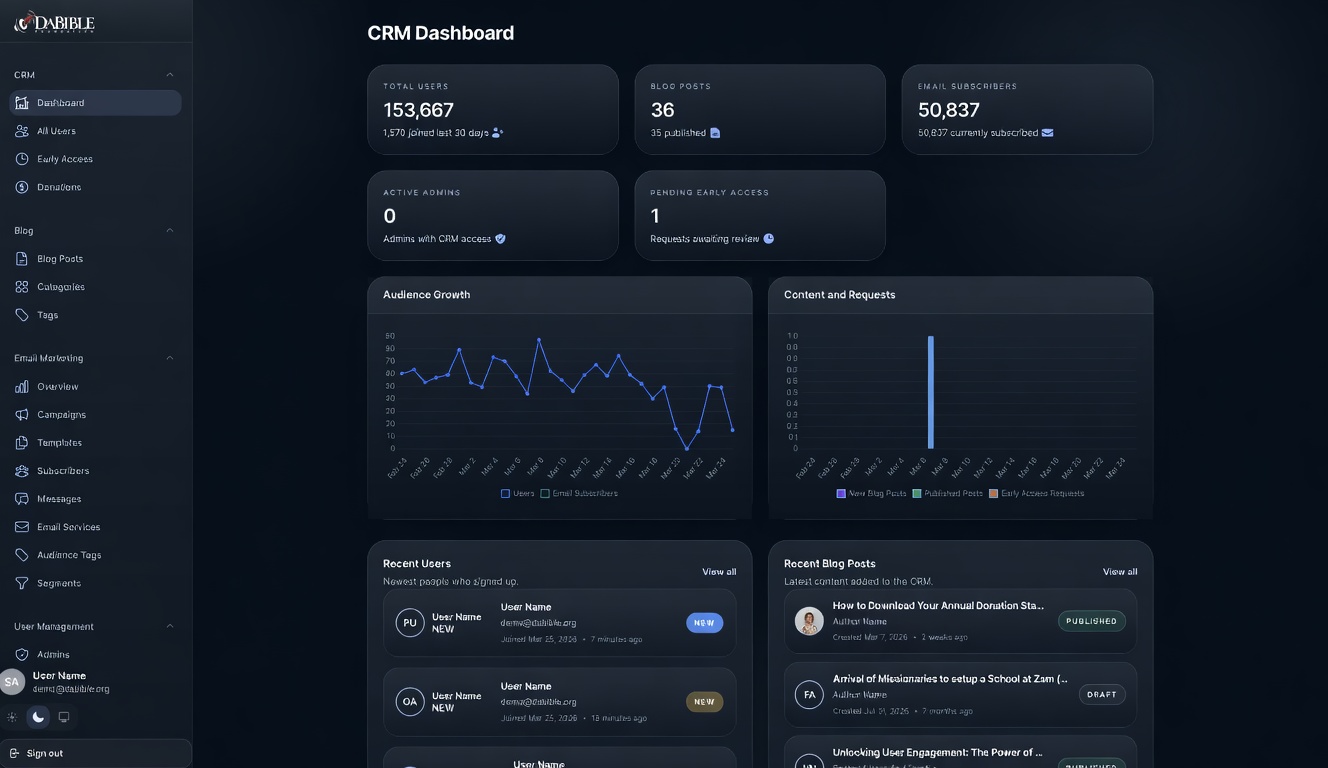This screenshot has height=768, width=1328.
Task: Click the Overview bar chart icon
Action: coord(22,387)
